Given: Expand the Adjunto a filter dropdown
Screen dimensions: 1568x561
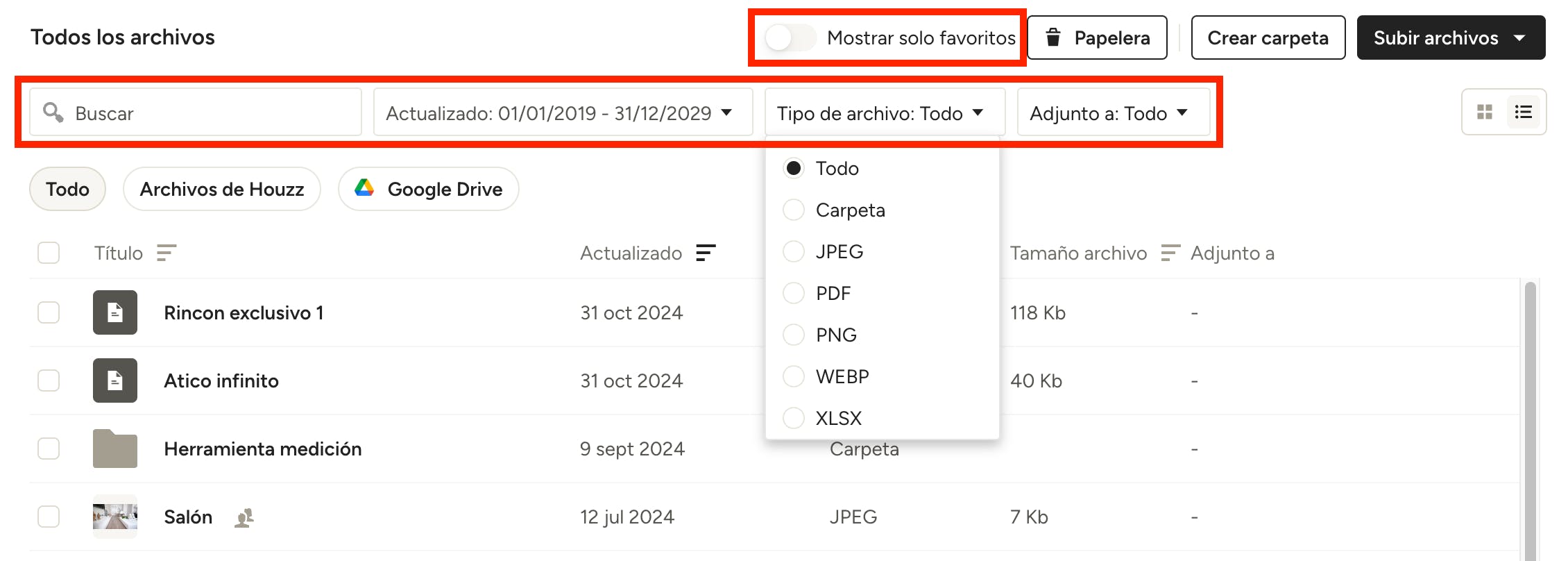Looking at the screenshot, I should click(x=1113, y=112).
